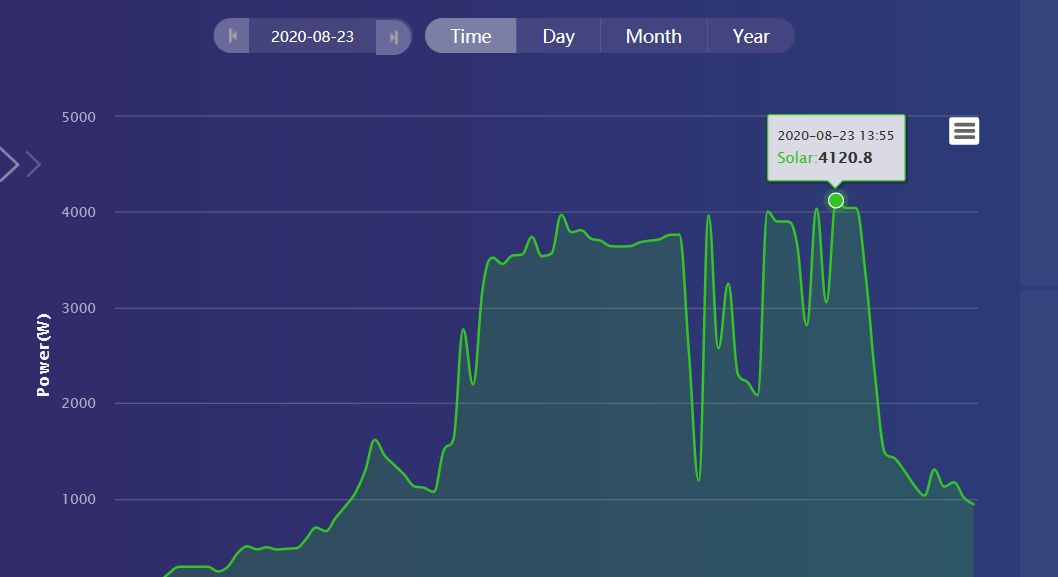Screen dimensions: 1058x577
Task: Switch to the Day view
Action: click(x=559, y=36)
